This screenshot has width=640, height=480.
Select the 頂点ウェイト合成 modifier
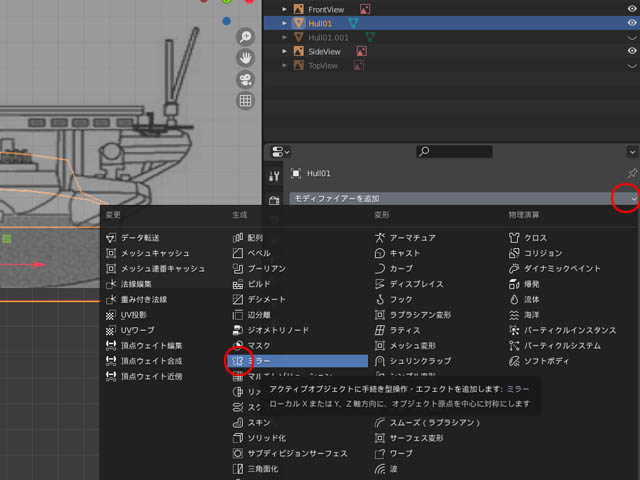click(x=144, y=361)
